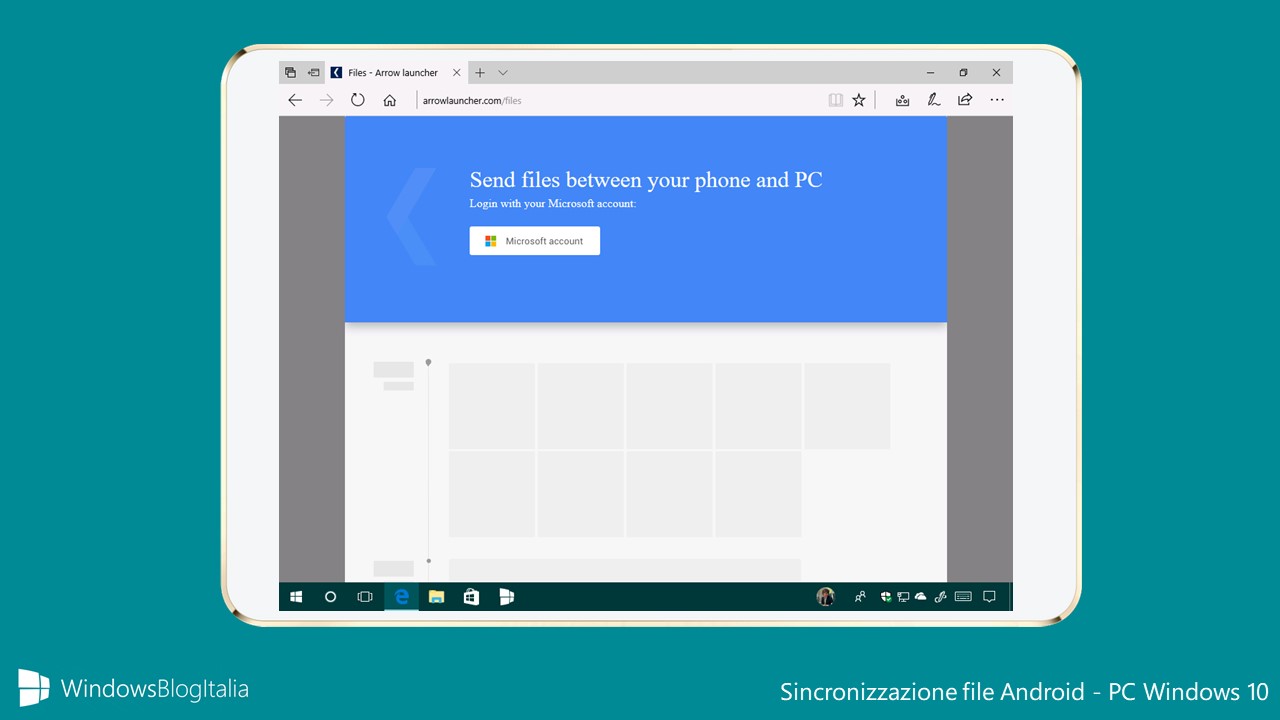Click user avatar in taskbar
Image resolution: width=1280 pixels, height=720 pixels.
[825, 597]
